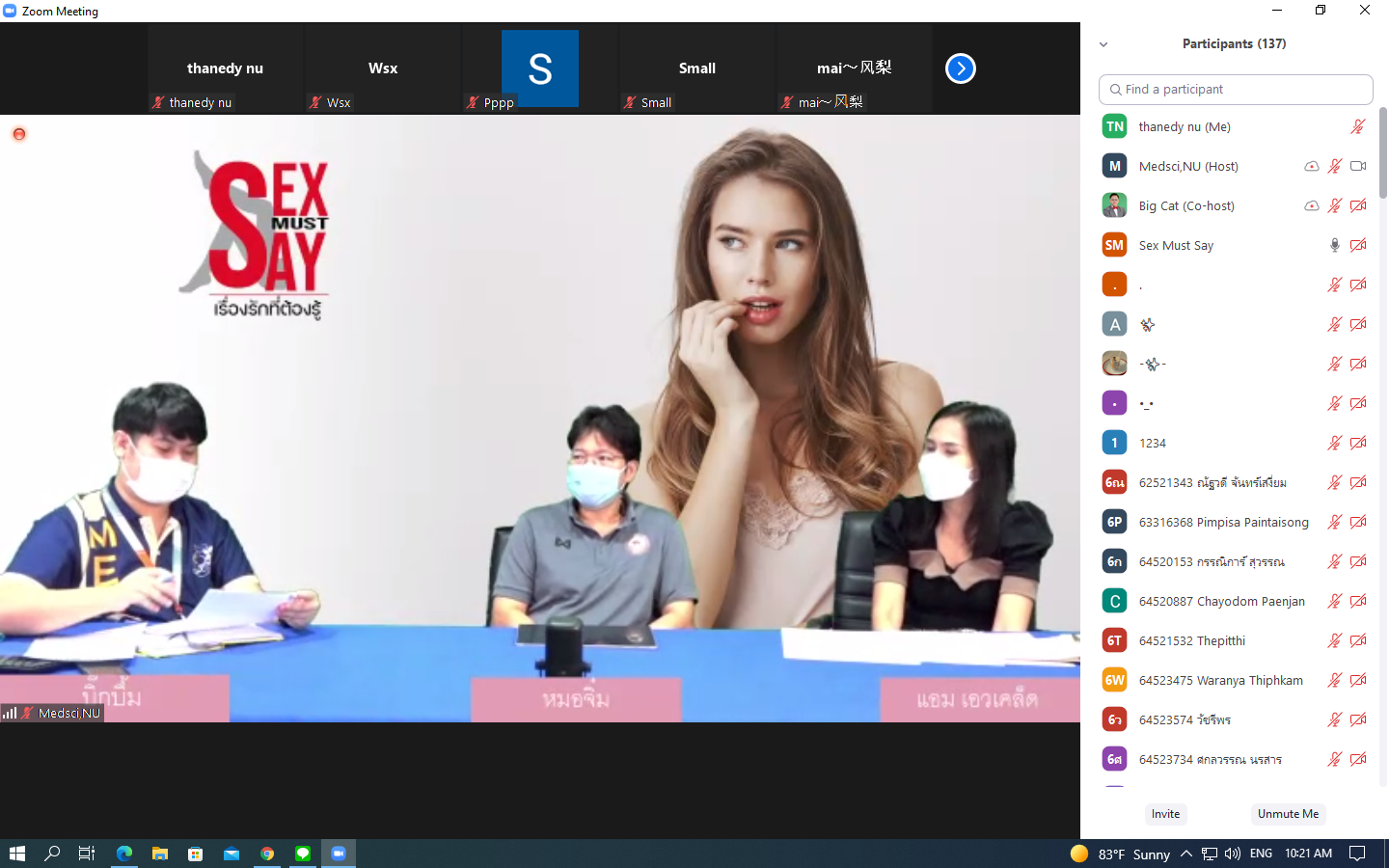The height and width of the screenshot is (868, 1389).
Task: Click the Unmute Me button
Action: [x=1288, y=814]
